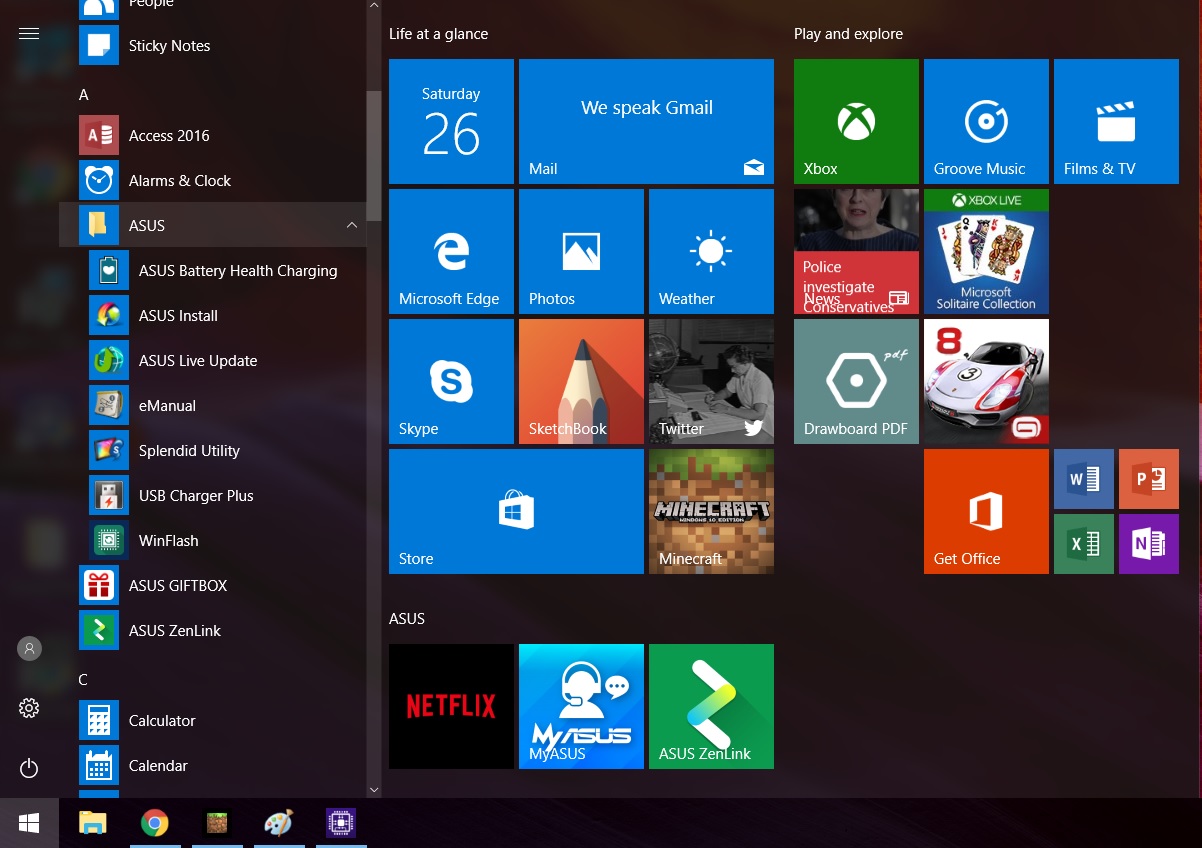Screen dimensions: 1202x848
Task: Click the ASUS folder entry
Action: [x=213, y=225]
